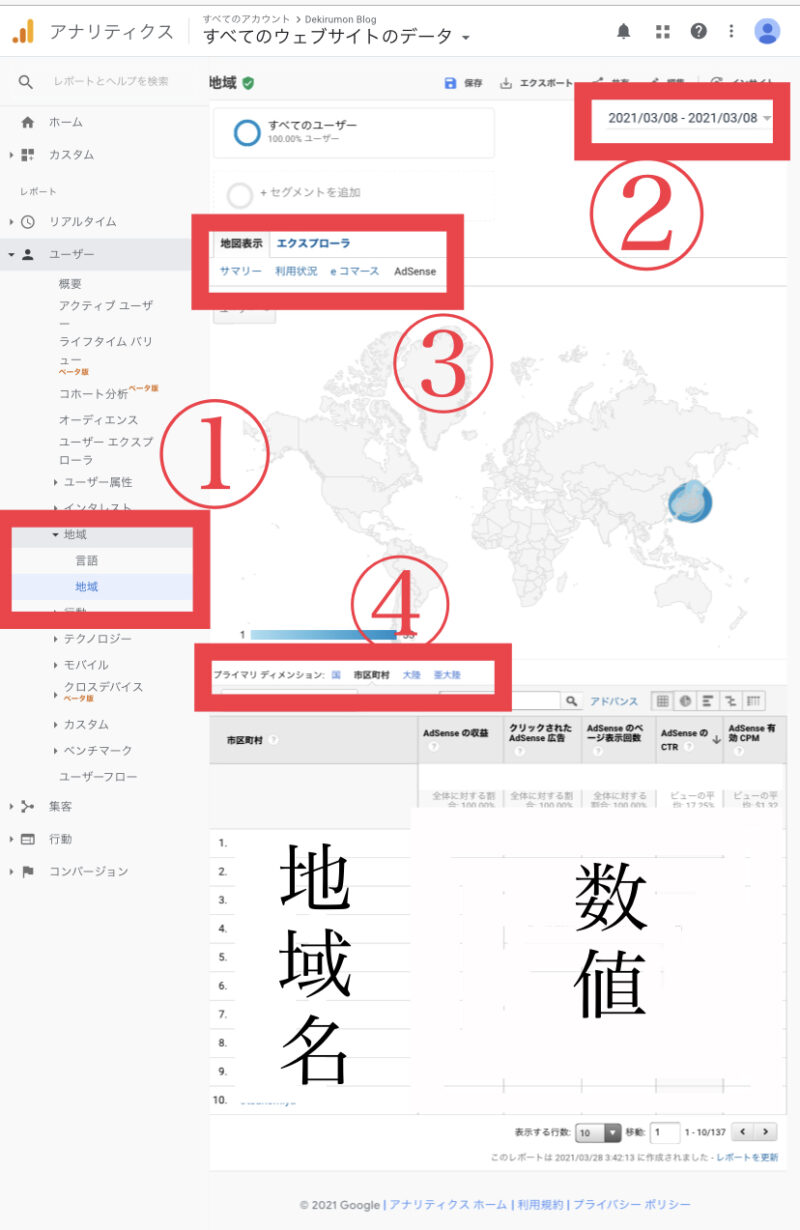Open ユーザーフロー in the sidebar
This screenshot has height=1230, width=800.
pos(98,777)
